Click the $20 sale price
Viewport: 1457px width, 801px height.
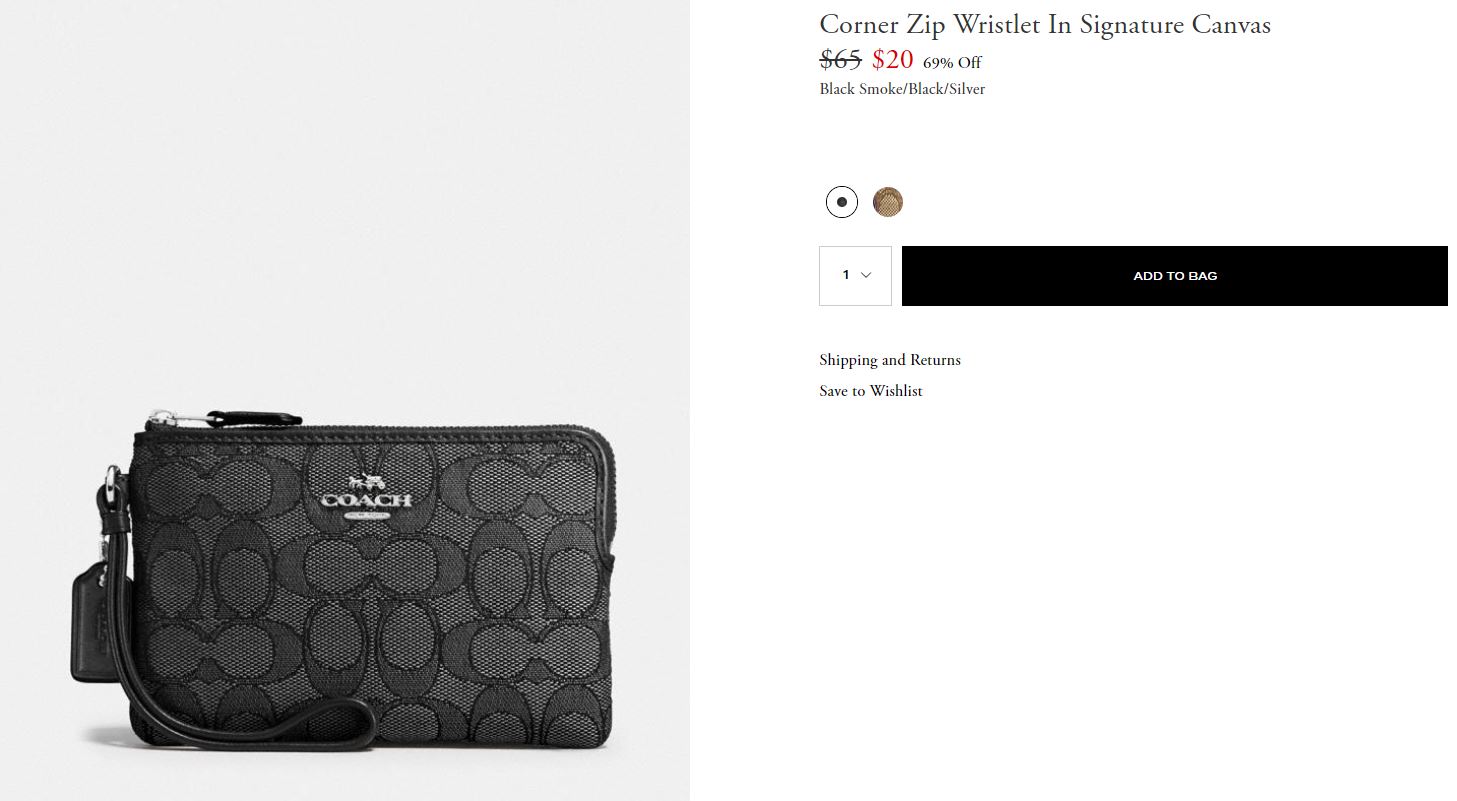[893, 60]
